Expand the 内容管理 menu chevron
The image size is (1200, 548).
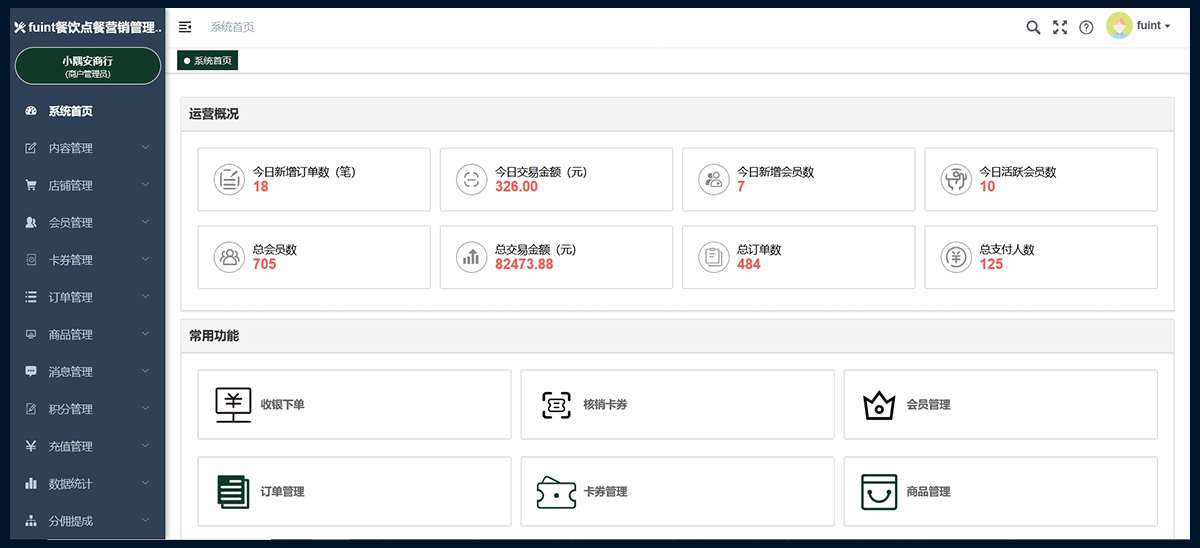[146, 148]
